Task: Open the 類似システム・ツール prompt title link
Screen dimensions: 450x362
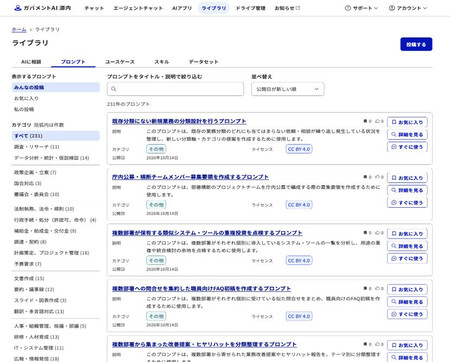Action: click(x=207, y=233)
